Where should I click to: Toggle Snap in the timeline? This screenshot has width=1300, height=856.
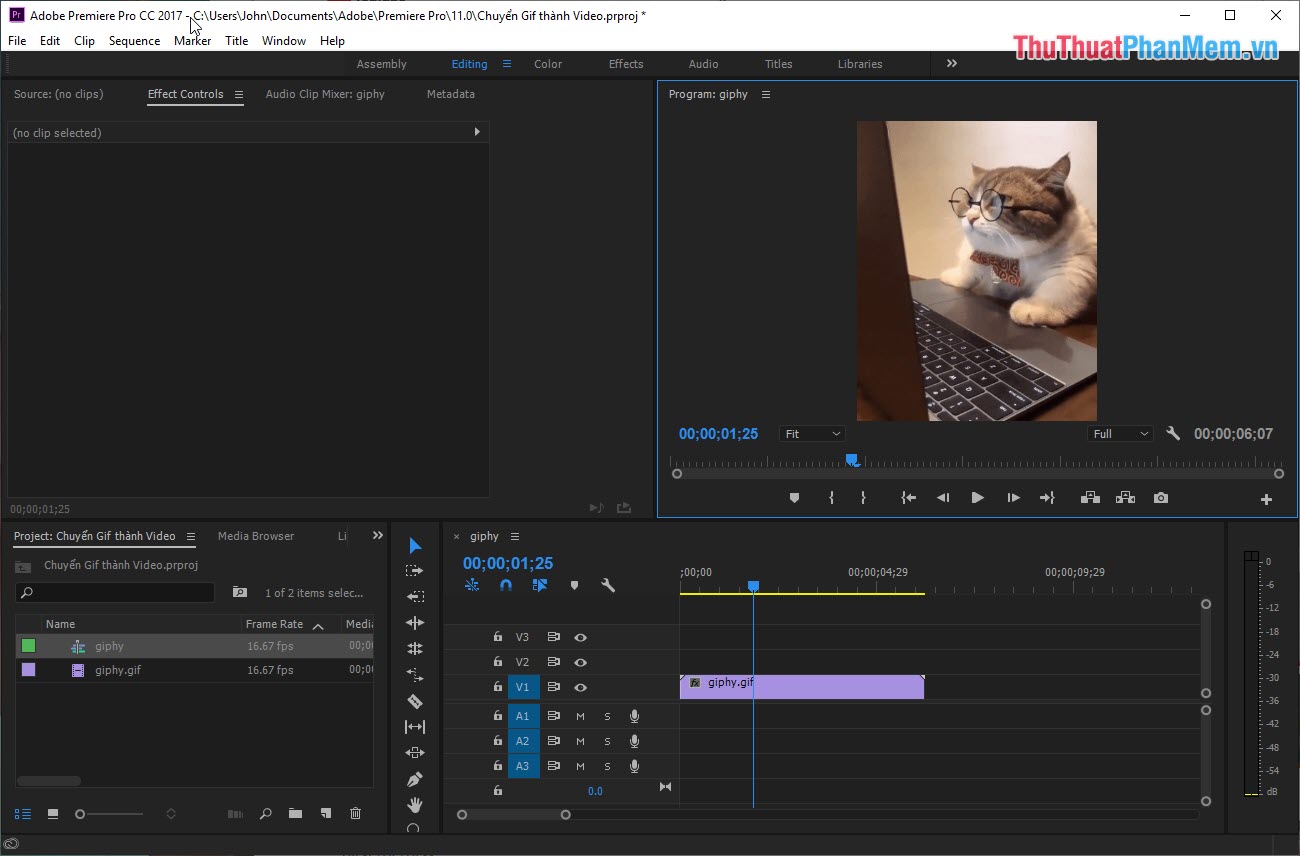(x=506, y=585)
